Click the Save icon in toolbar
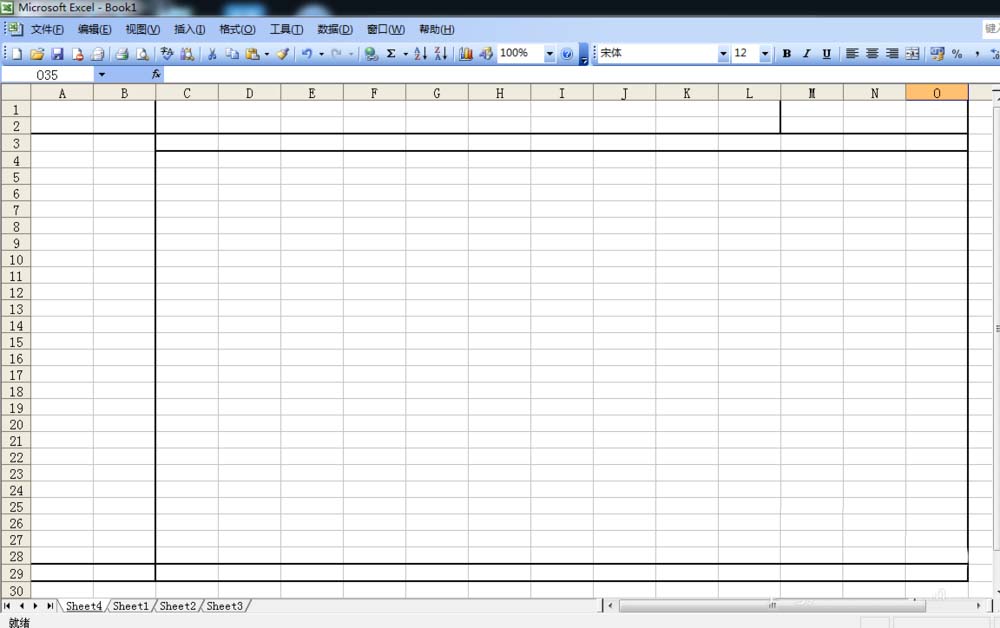This screenshot has height=628, width=1000. pyautogui.click(x=57, y=54)
